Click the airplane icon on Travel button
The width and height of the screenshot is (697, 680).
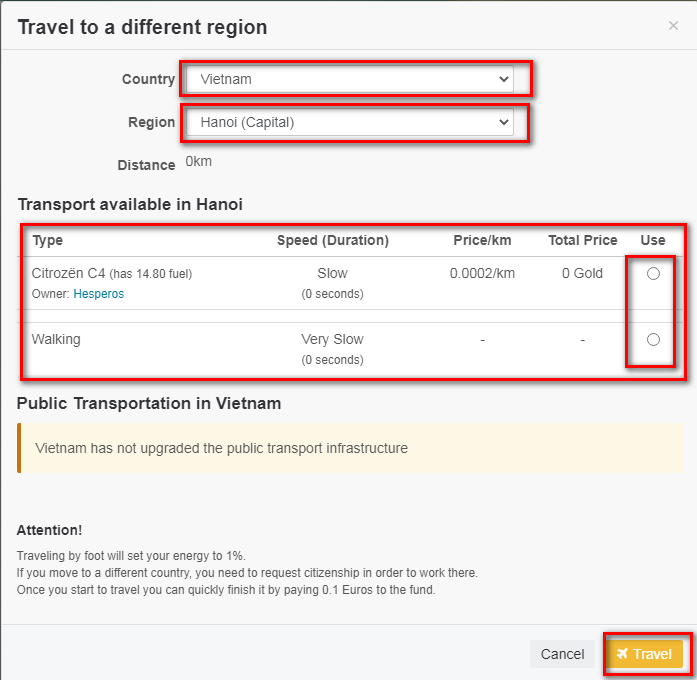pyautogui.click(x=622, y=654)
